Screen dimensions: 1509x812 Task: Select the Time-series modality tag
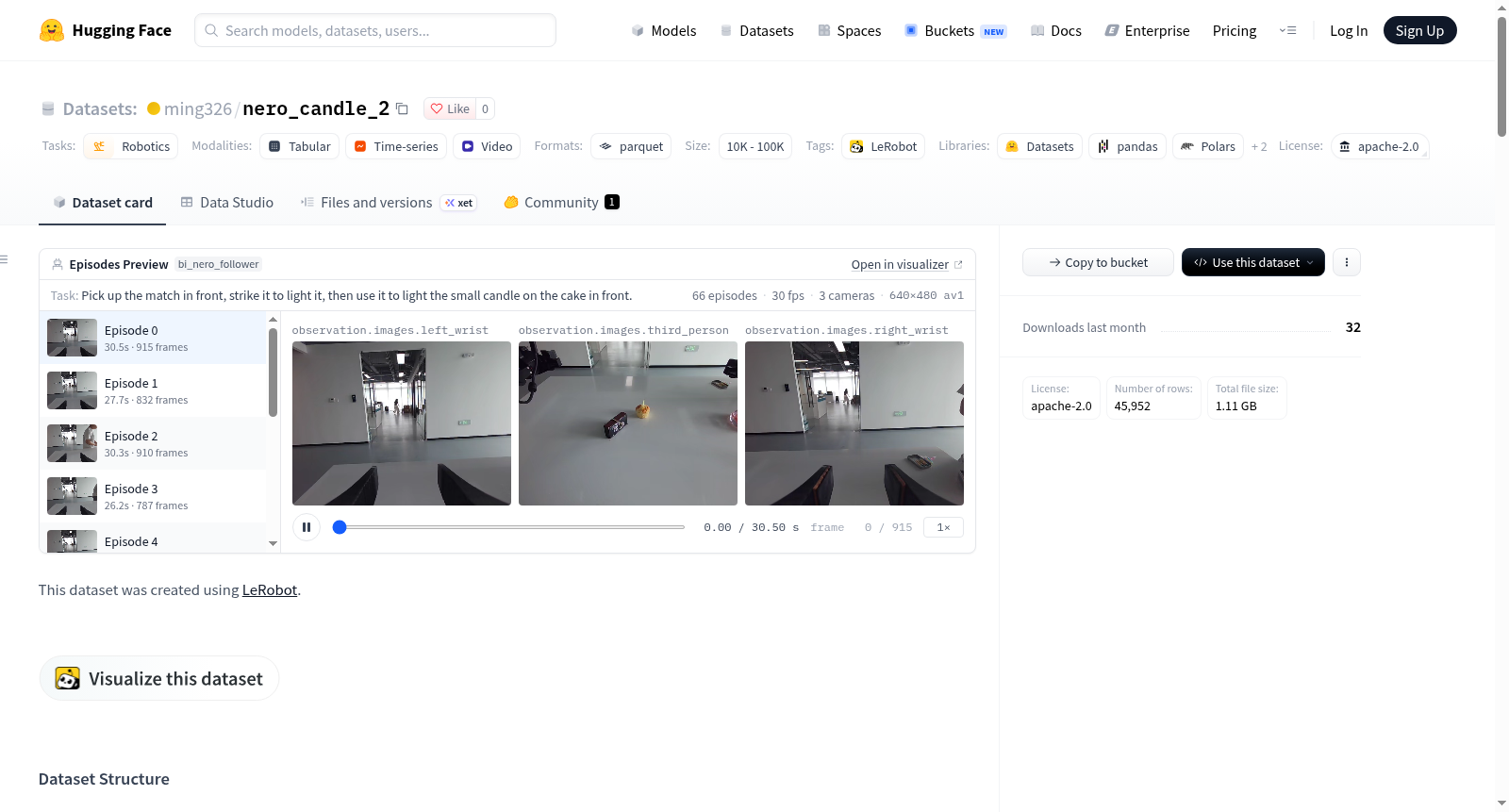(x=396, y=146)
